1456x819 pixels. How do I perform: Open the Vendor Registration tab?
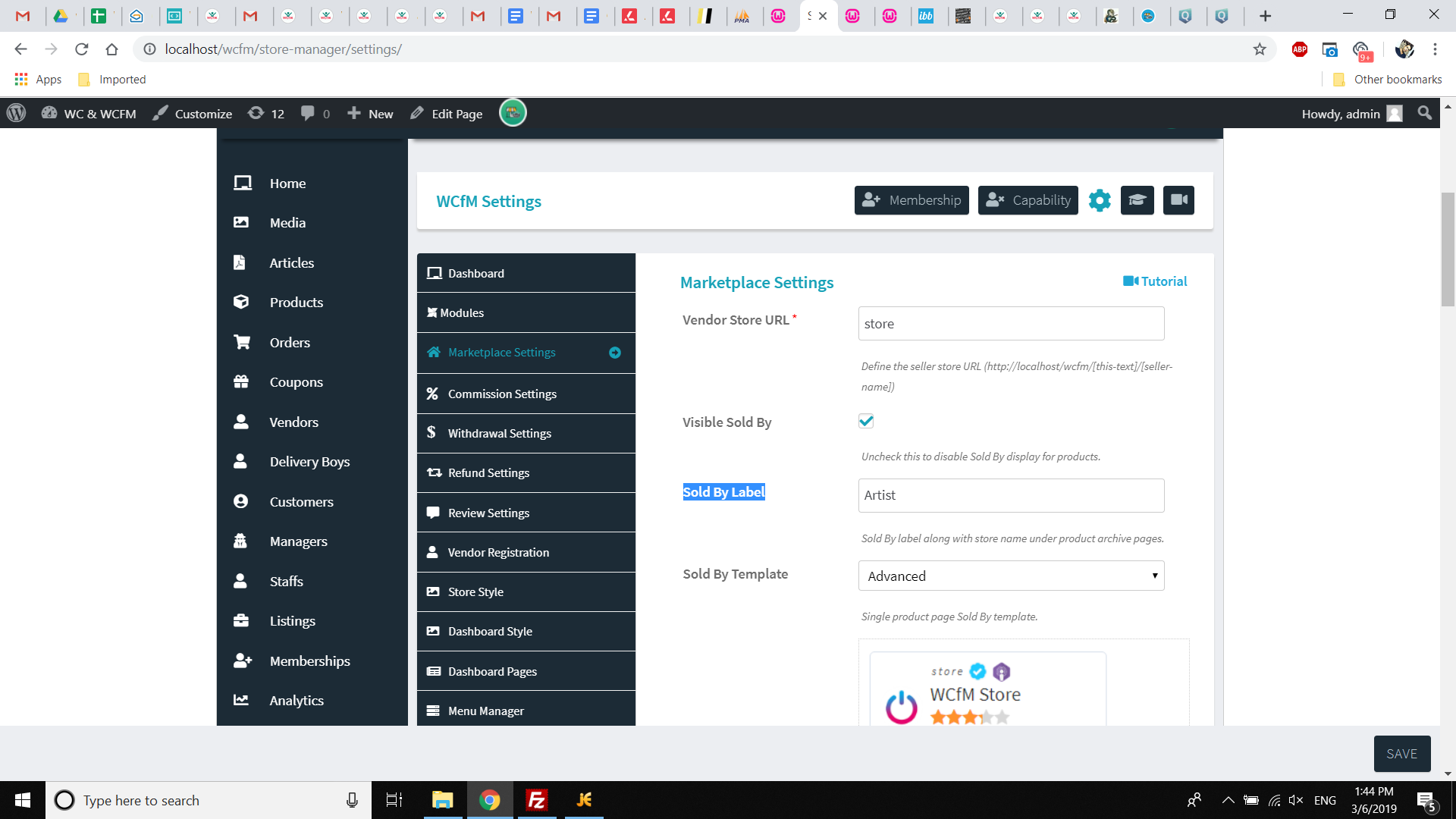pos(526,552)
